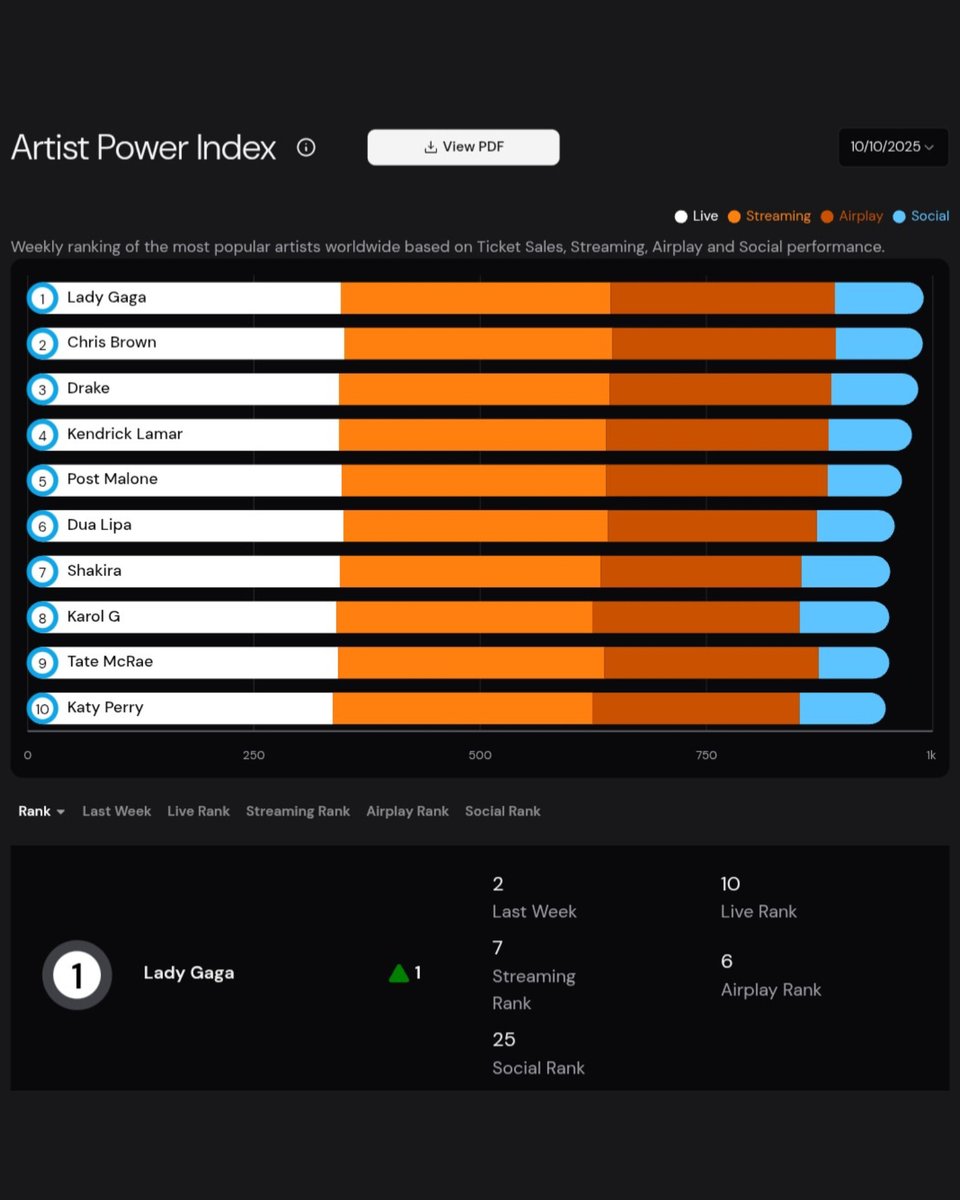Click rank badge 5 on the Post Malone bar
The height and width of the screenshot is (1200, 960).
coord(42,480)
